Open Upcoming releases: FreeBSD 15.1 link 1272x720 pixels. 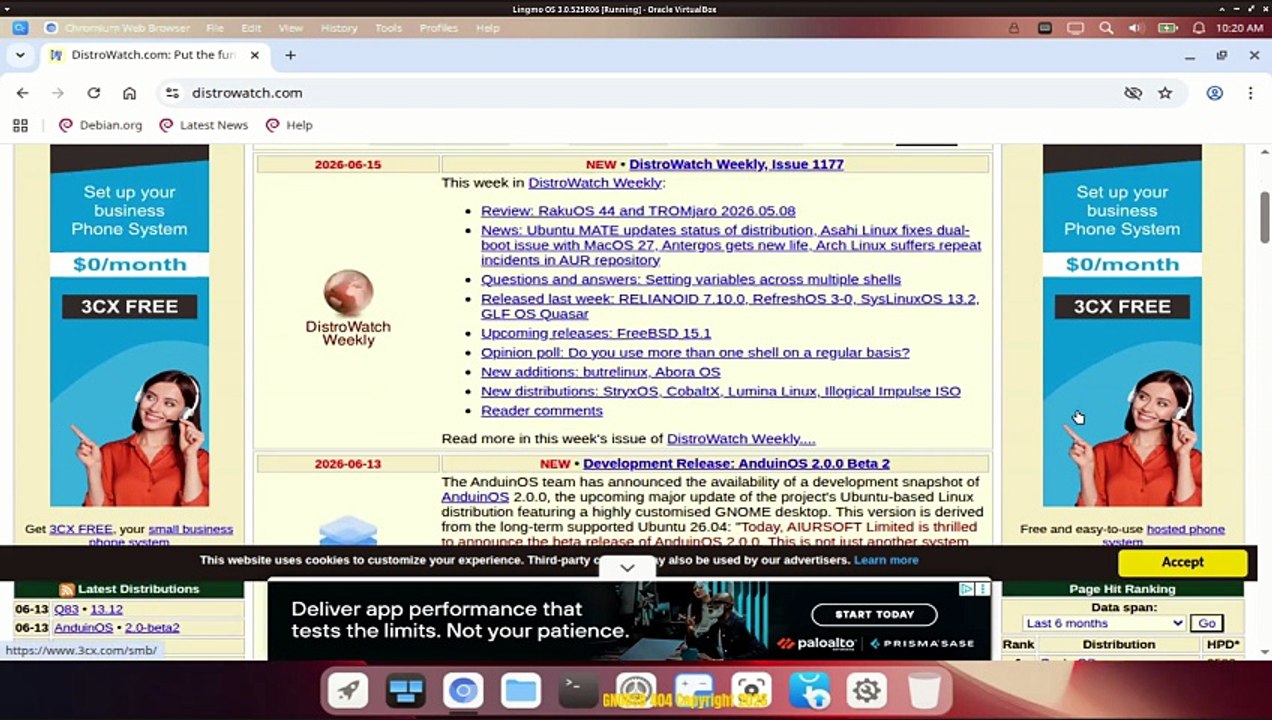(596, 333)
